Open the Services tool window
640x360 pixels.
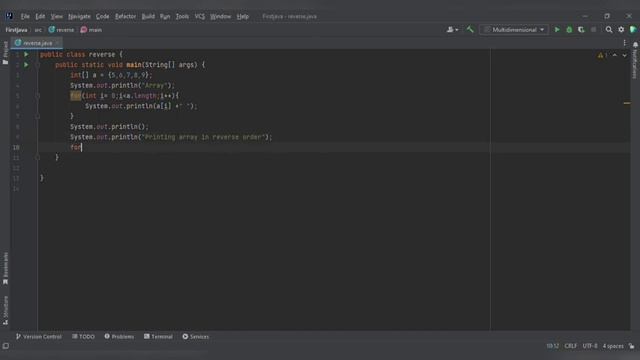(x=196, y=337)
